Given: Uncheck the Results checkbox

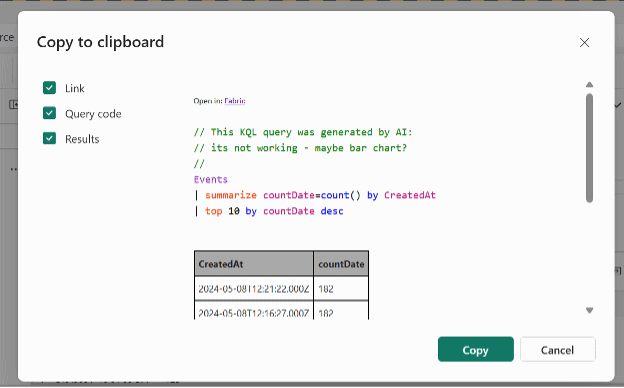Looking at the screenshot, I should [x=49, y=138].
